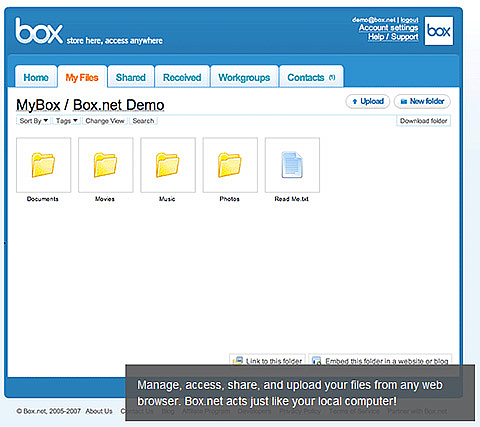Click the Change View button
This screenshot has height=427, width=480.
(x=105, y=121)
